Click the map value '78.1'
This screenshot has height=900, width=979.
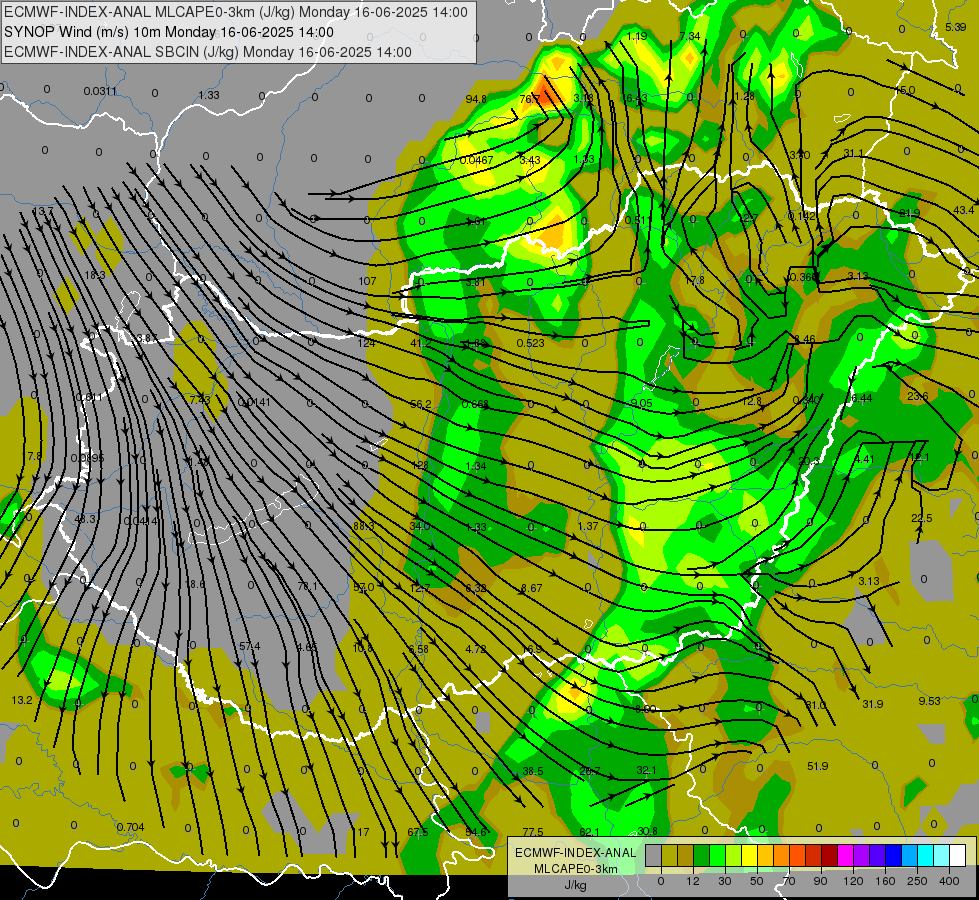(307, 586)
